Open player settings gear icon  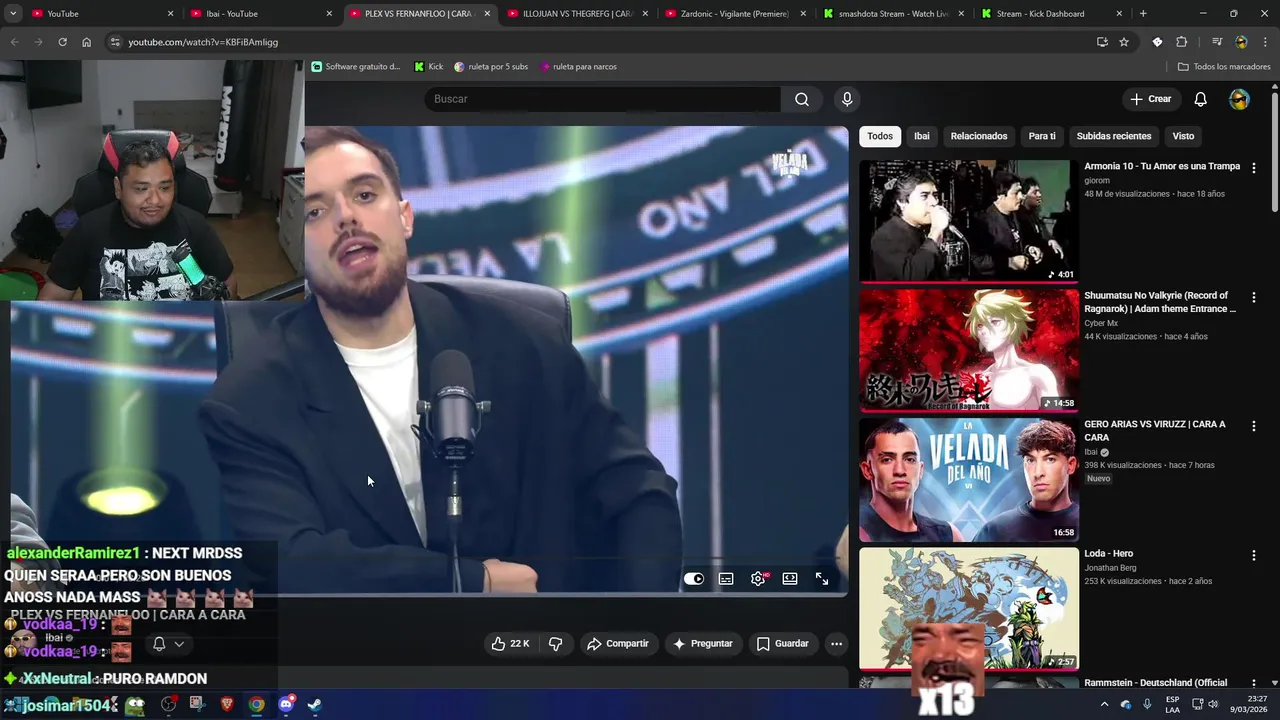coord(758,579)
